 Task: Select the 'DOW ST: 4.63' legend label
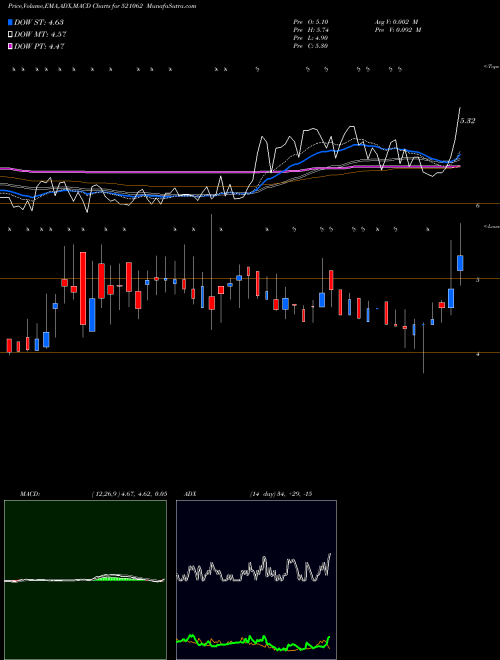(x=39, y=22)
